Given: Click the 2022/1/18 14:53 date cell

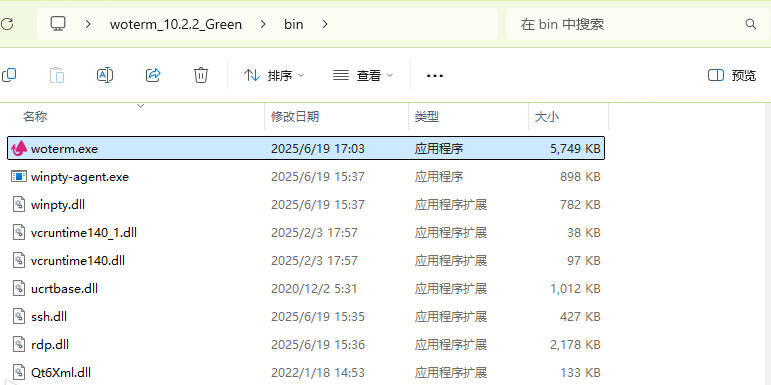Looking at the screenshot, I should pyautogui.click(x=318, y=373).
